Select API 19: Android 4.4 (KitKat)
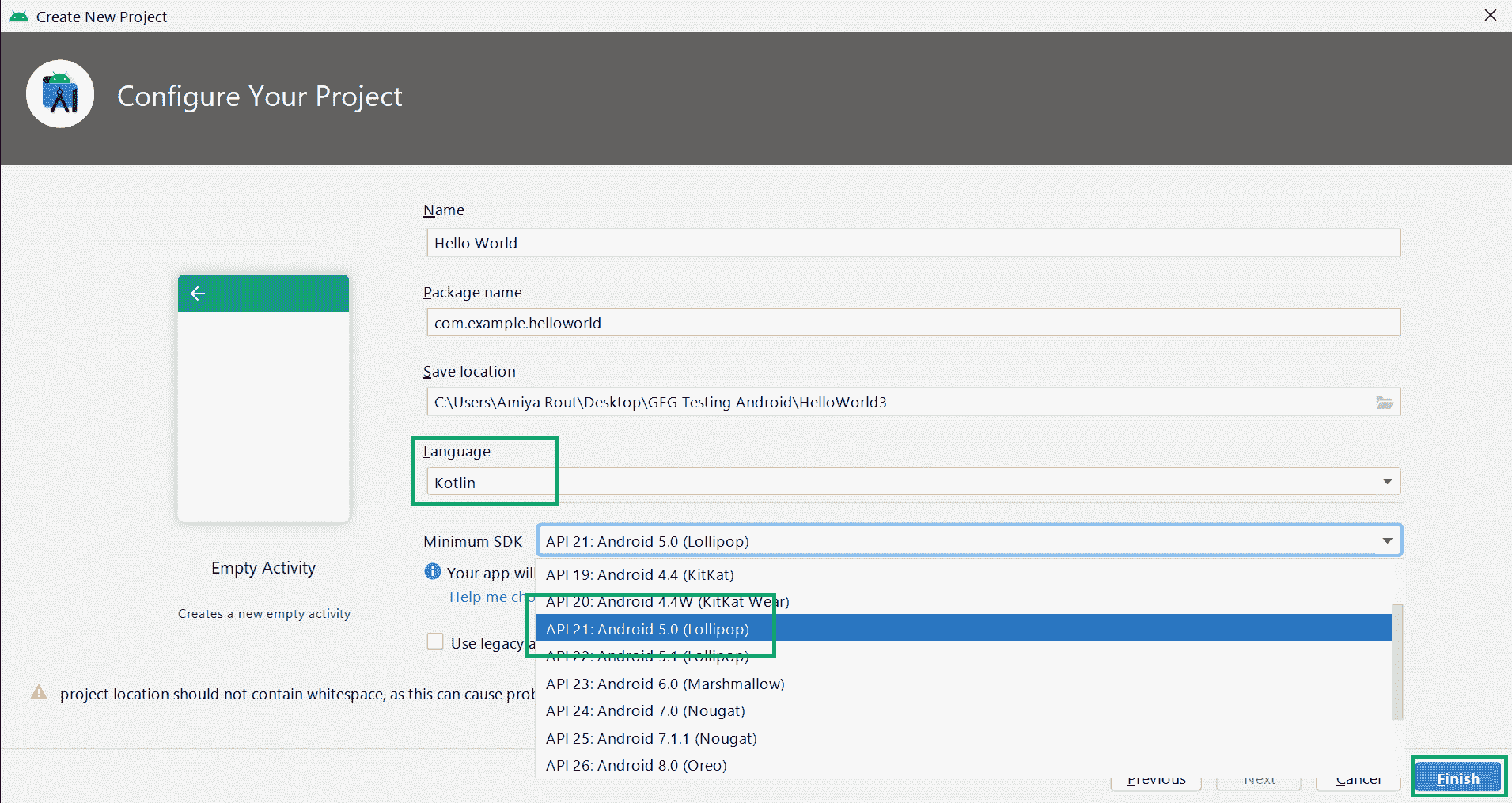Image resolution: width=1512 pixels, height=803 pixels. [640, 575]
